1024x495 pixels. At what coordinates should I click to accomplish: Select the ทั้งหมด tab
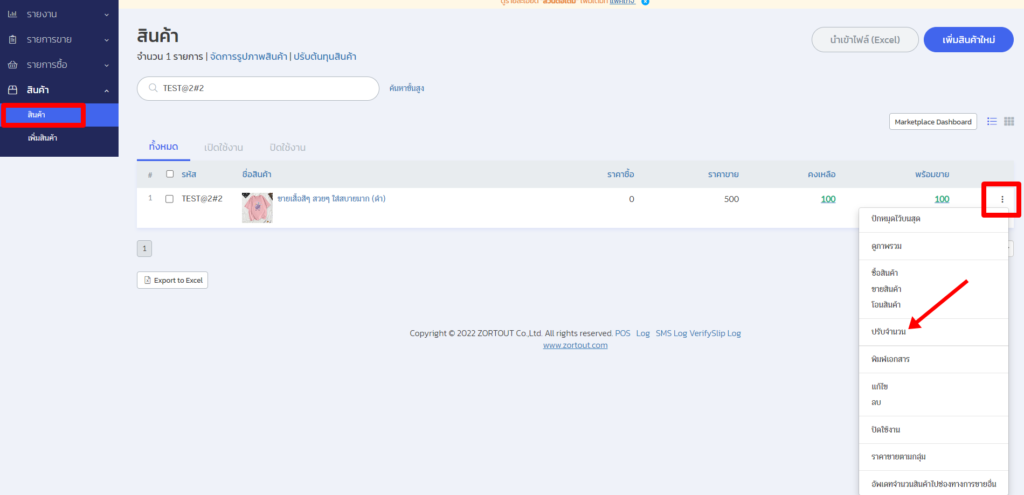click(x=163, y=147)
